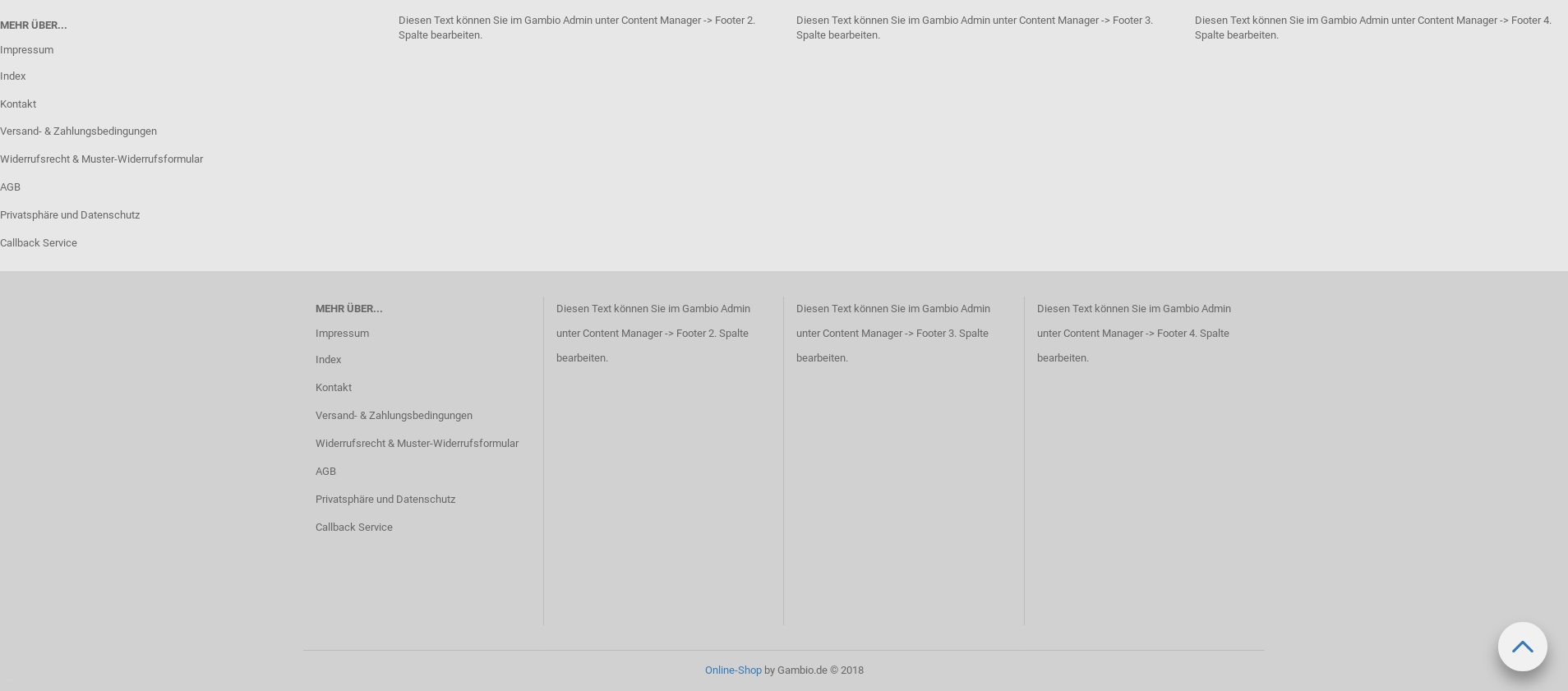Open Privatsphäre und Datenschutz in upper light-gray section
The height and width of the screenshot is (691, 1568).
pos(70,214)
